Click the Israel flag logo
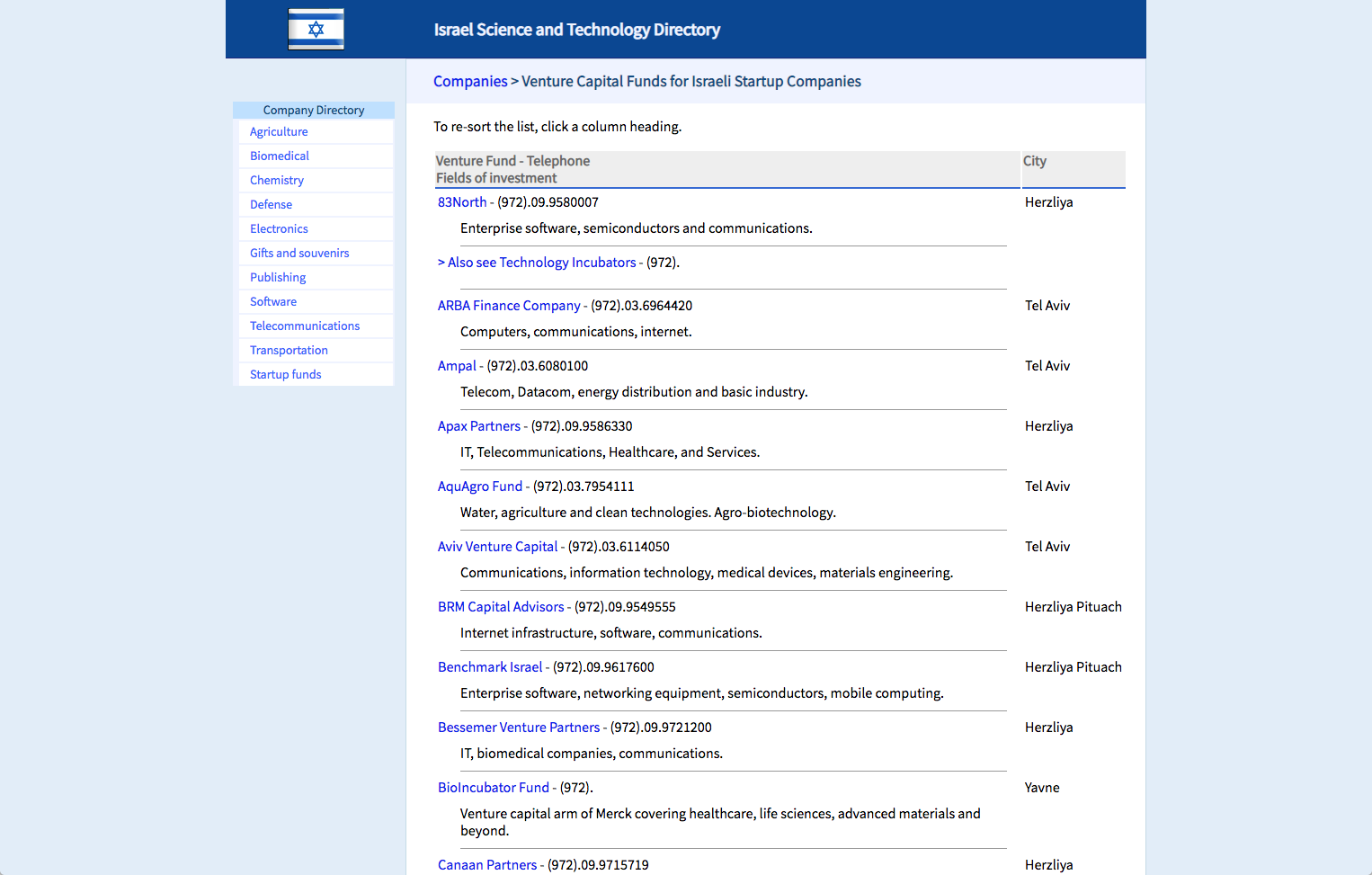 [x=316, y=29]
